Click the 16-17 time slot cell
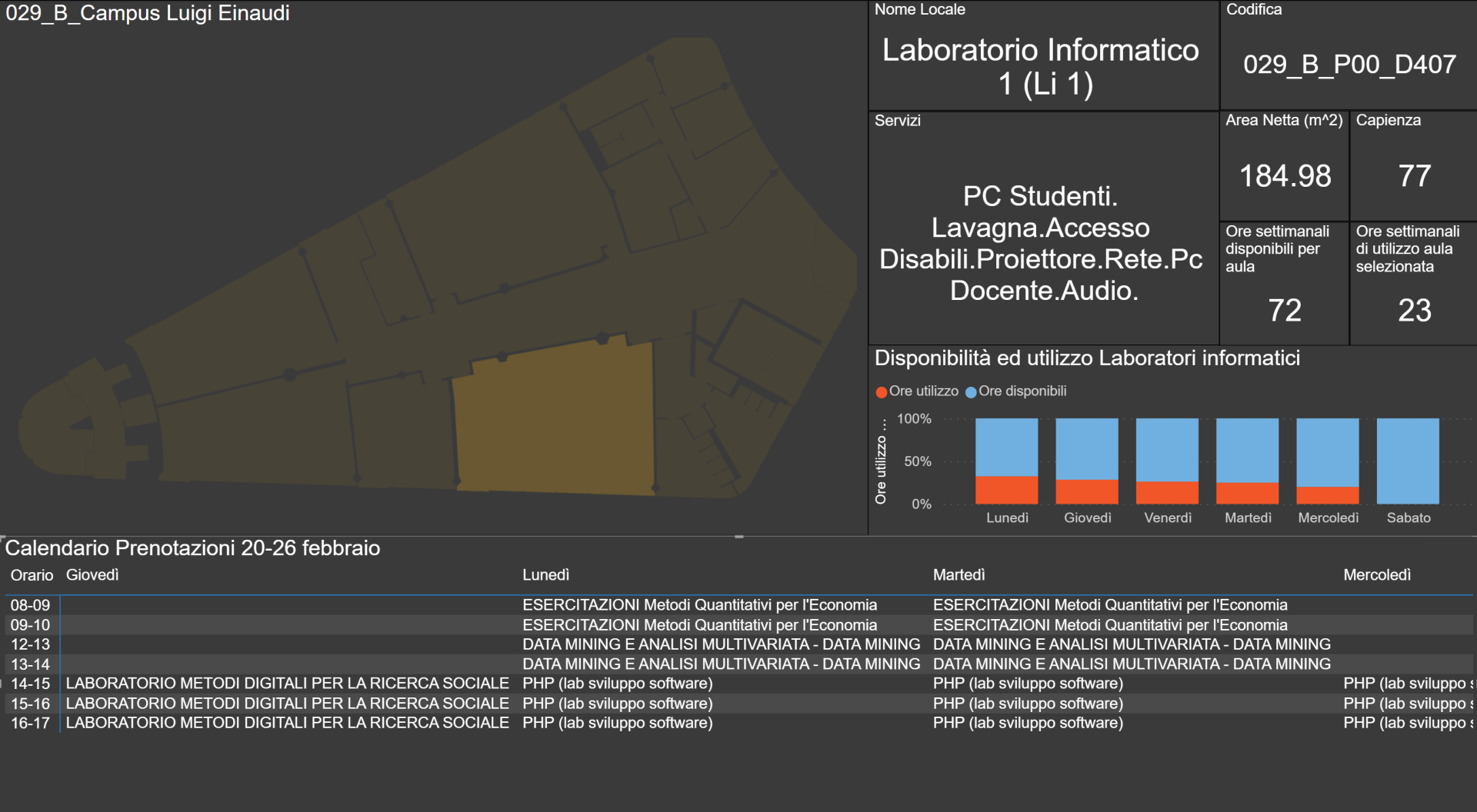 click(30, 723)
